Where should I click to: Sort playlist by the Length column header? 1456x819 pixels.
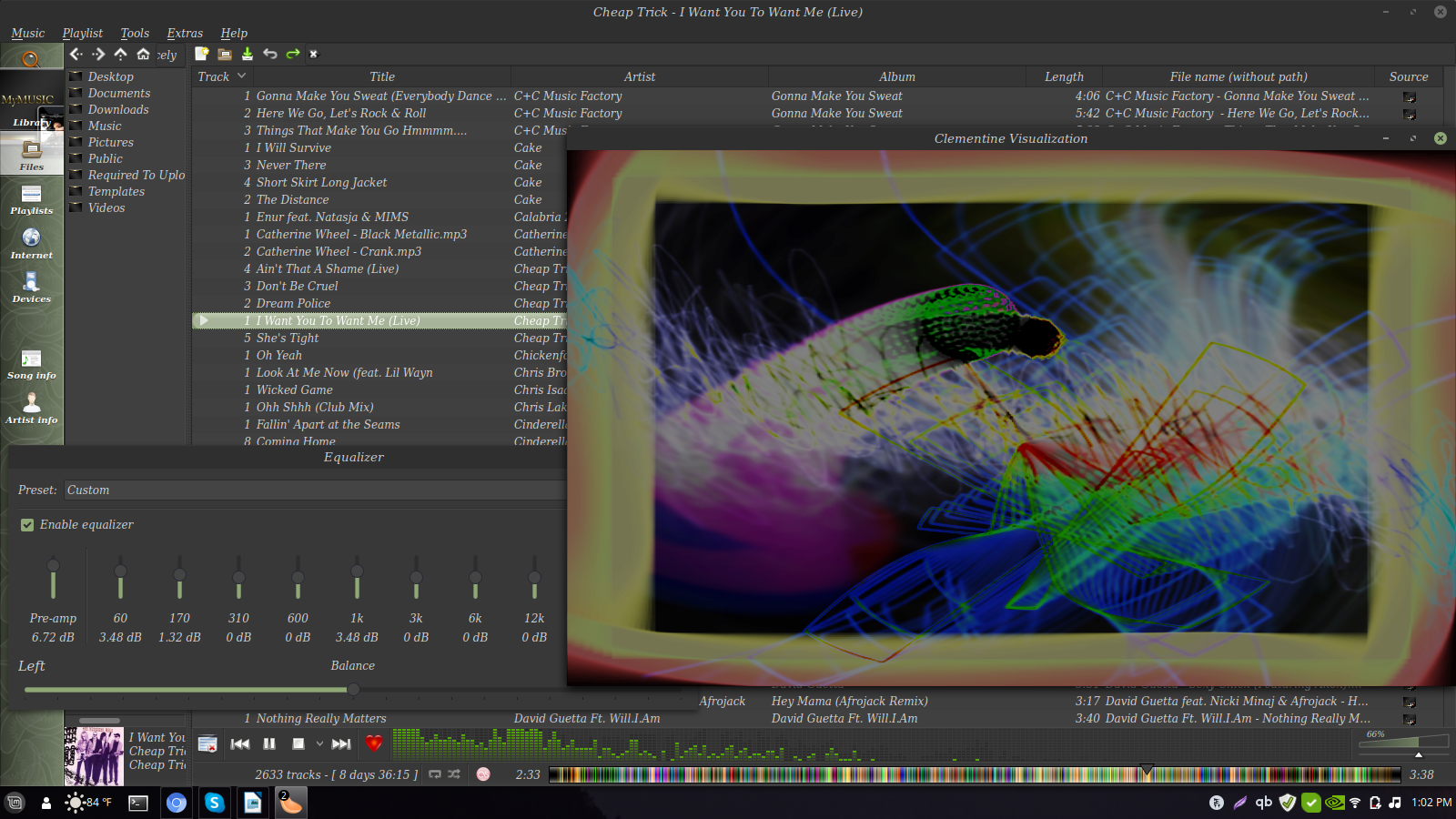1064,76
